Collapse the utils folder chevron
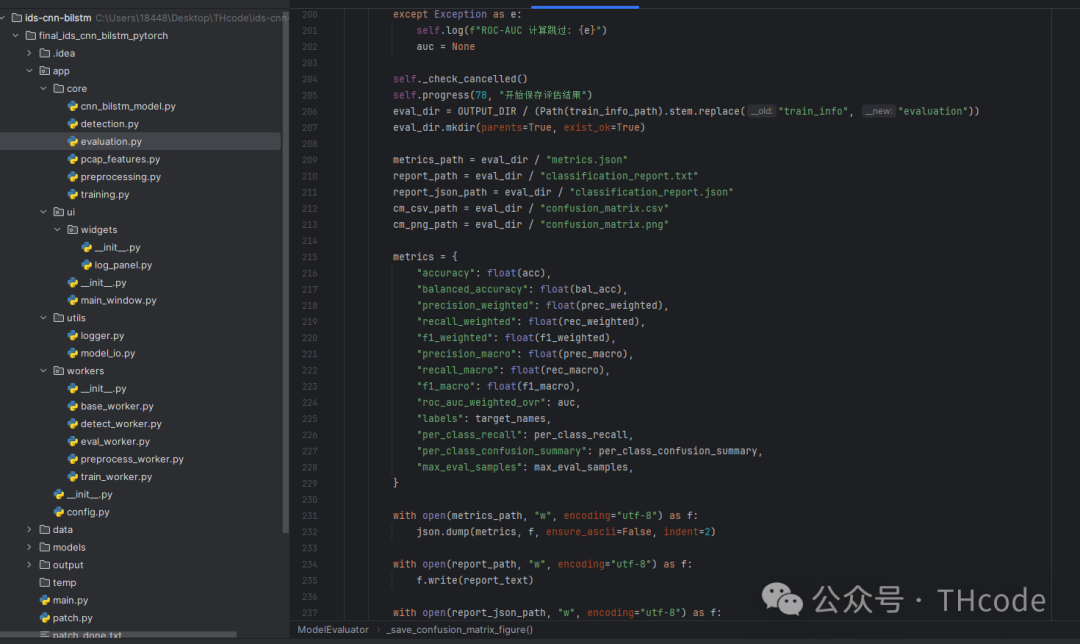The width and height of the screenshot is (1080, 644). (43, 318)
